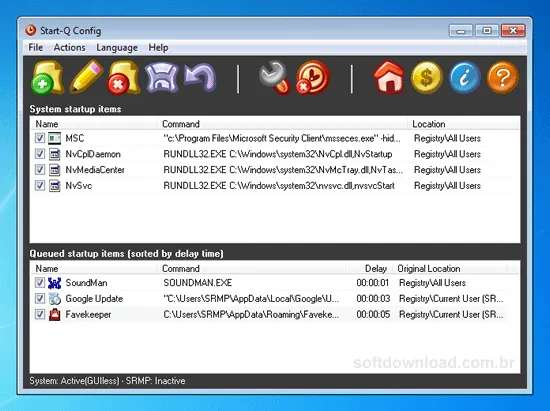Image resolution: width=550 pixels, height=411 pixels.
Task: Toggle the NvMediaCenter checkbox
Action: [40, 169]
